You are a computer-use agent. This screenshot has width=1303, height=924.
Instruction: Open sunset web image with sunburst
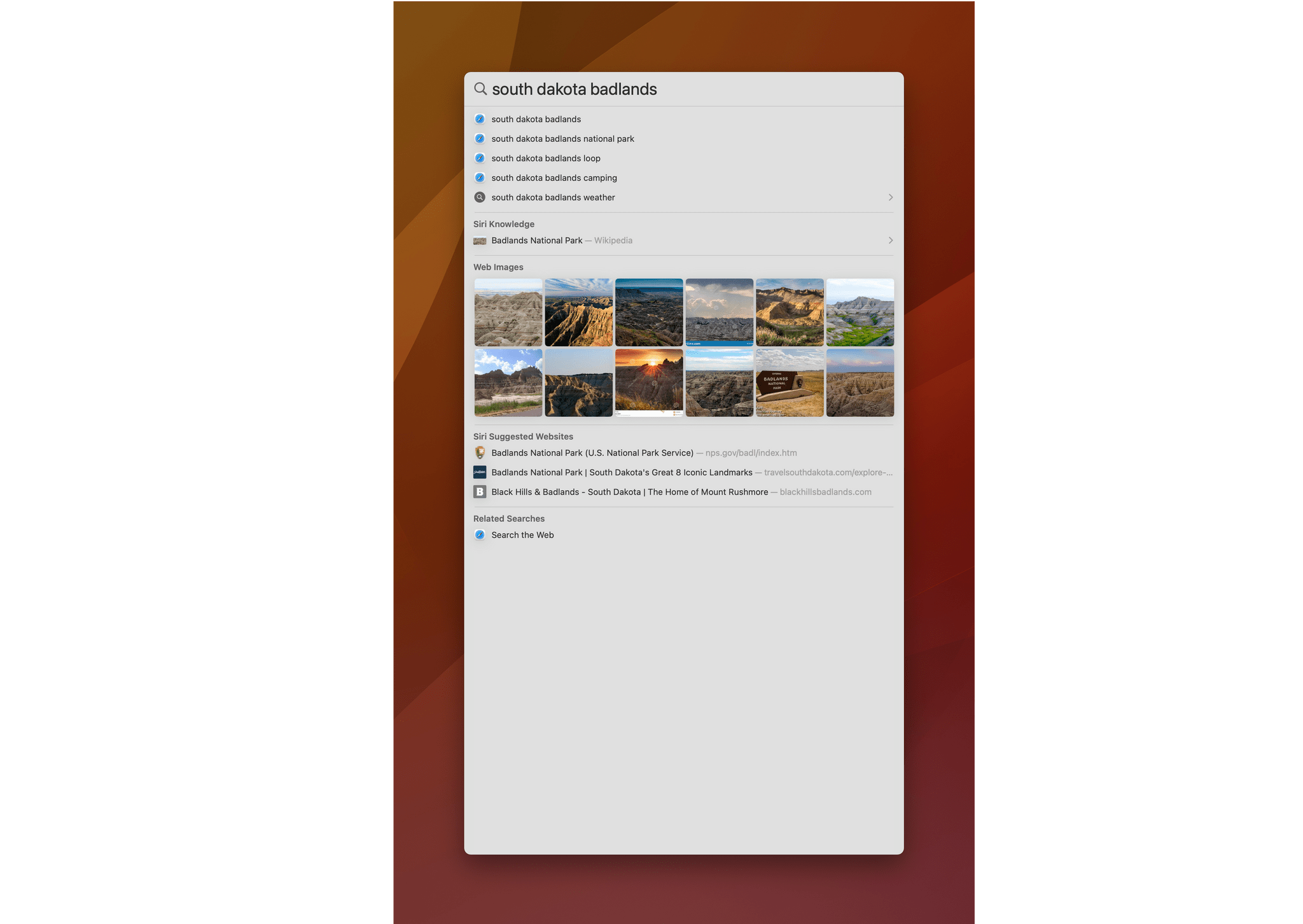(649, 383)
